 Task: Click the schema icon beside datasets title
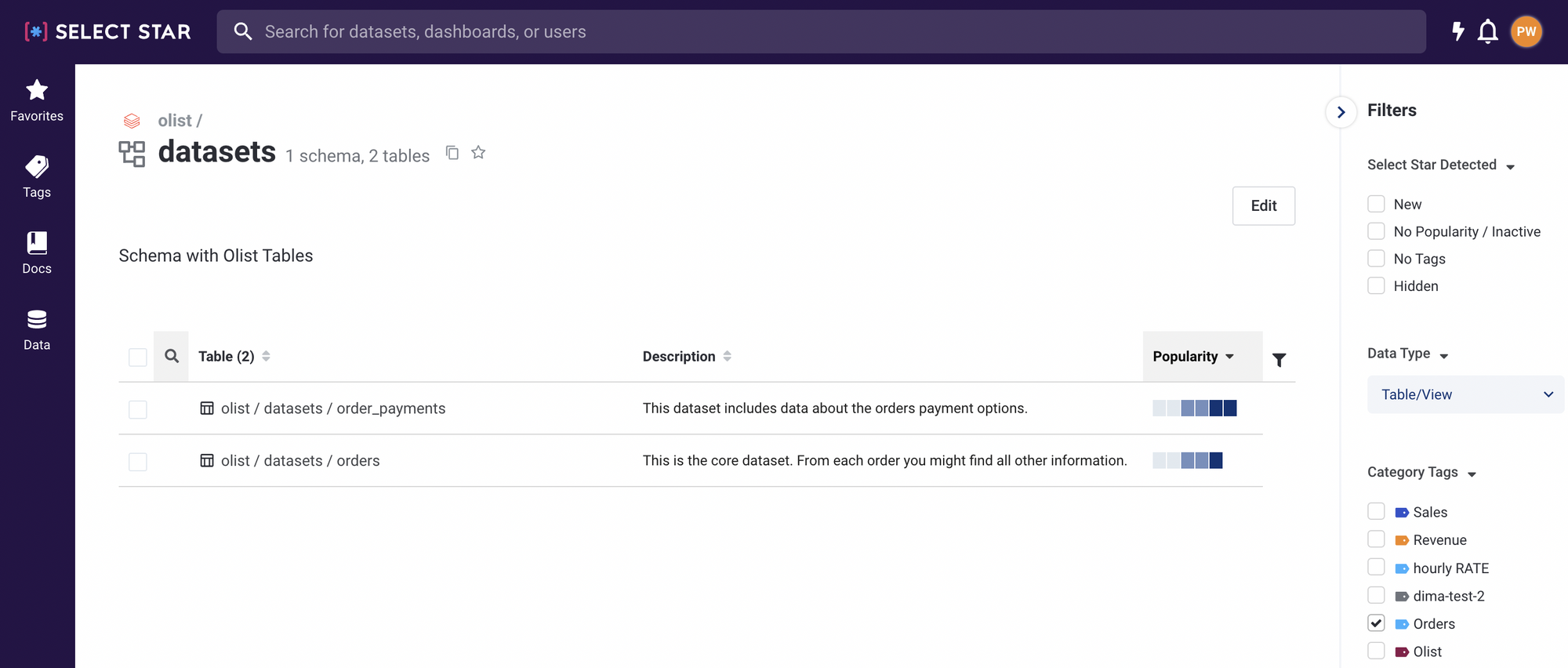point(132,154)
